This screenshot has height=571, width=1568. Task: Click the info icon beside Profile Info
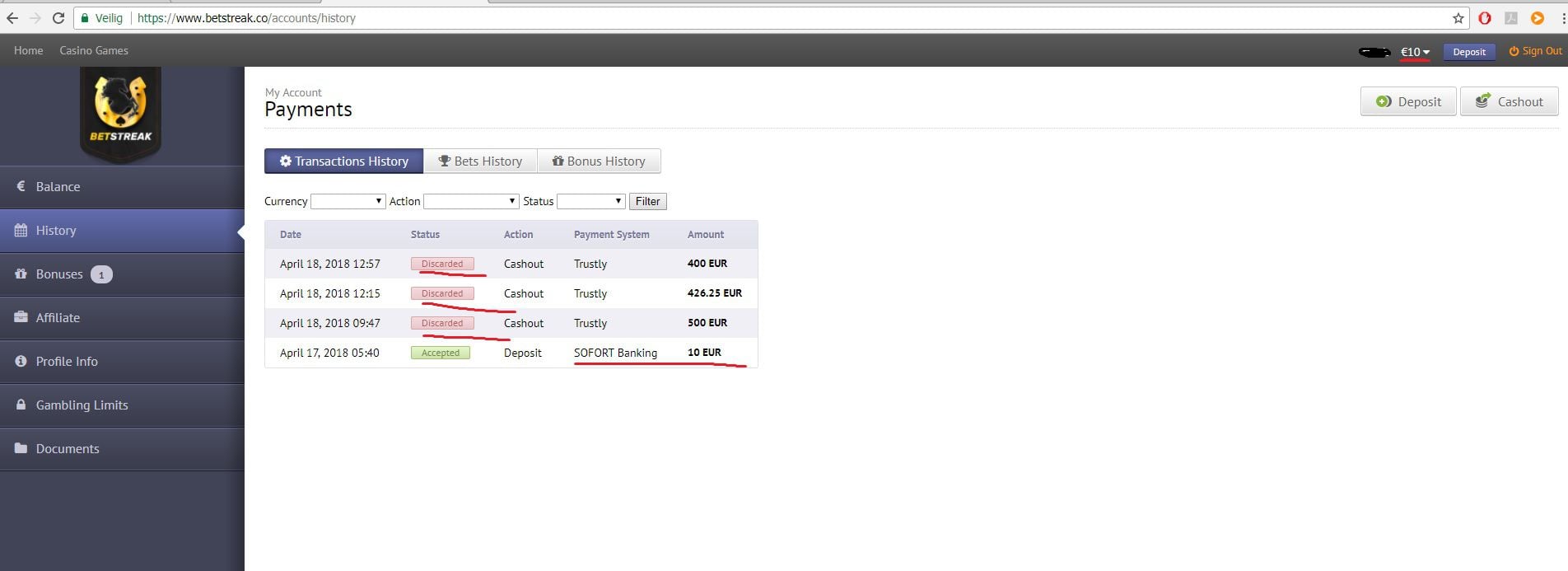pos(21,361)
